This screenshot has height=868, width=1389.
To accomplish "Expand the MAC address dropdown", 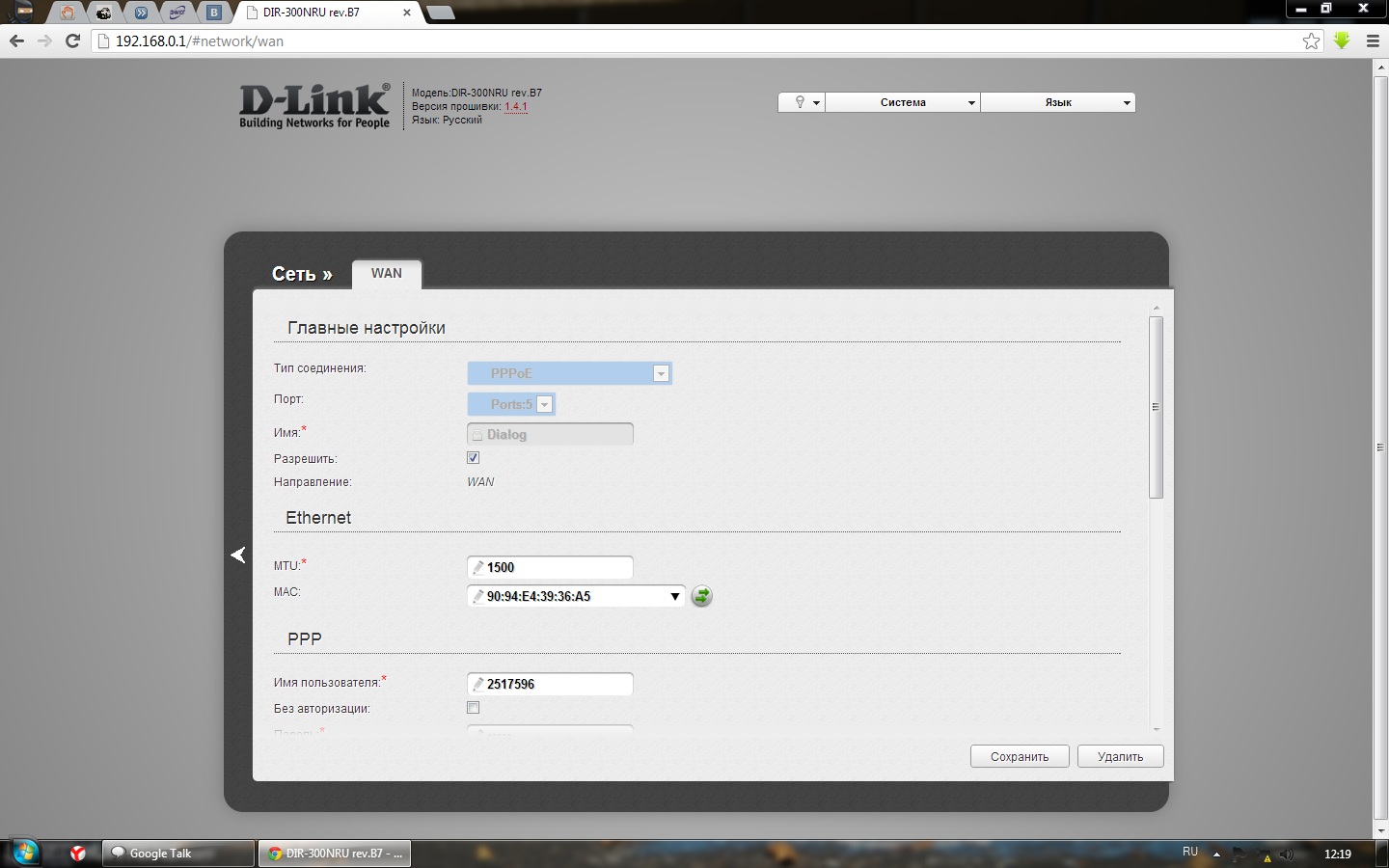I will (x=674, y=596).
